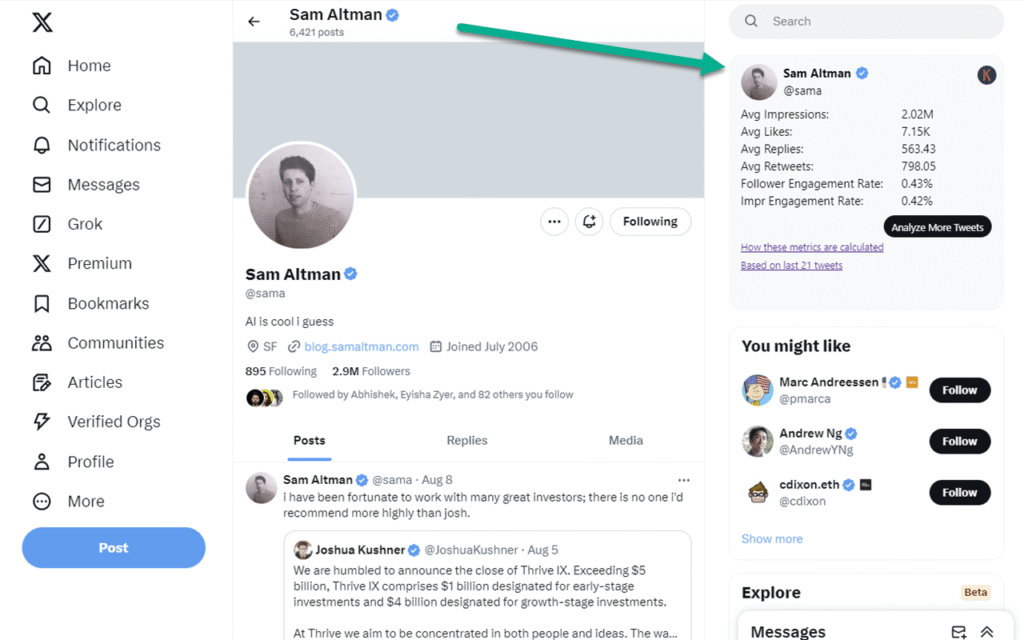Viewport: 1024px width, 640px height.
Task: Click the Post button
Action: (x=113, y=547)
